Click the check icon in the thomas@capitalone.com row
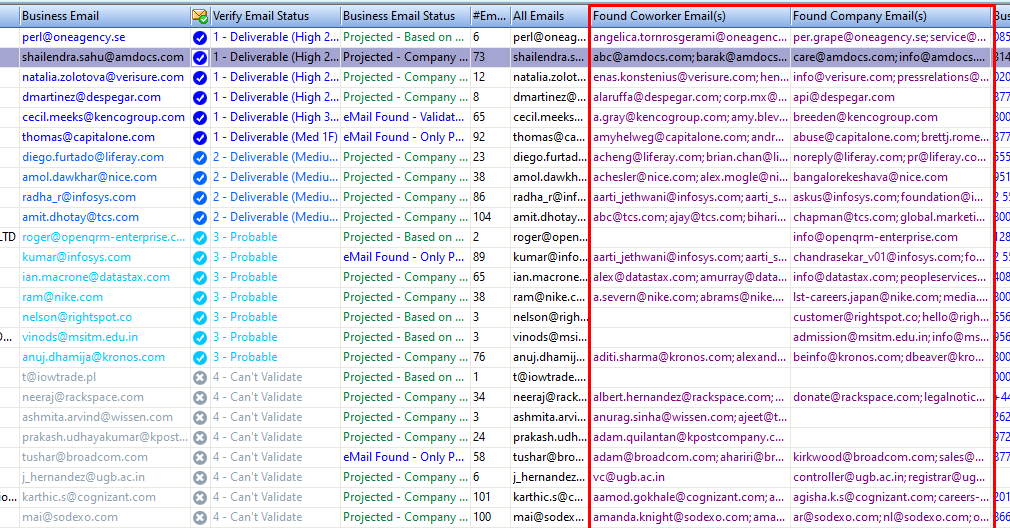This screenshot has height=528, width=1010. (200, 137)
